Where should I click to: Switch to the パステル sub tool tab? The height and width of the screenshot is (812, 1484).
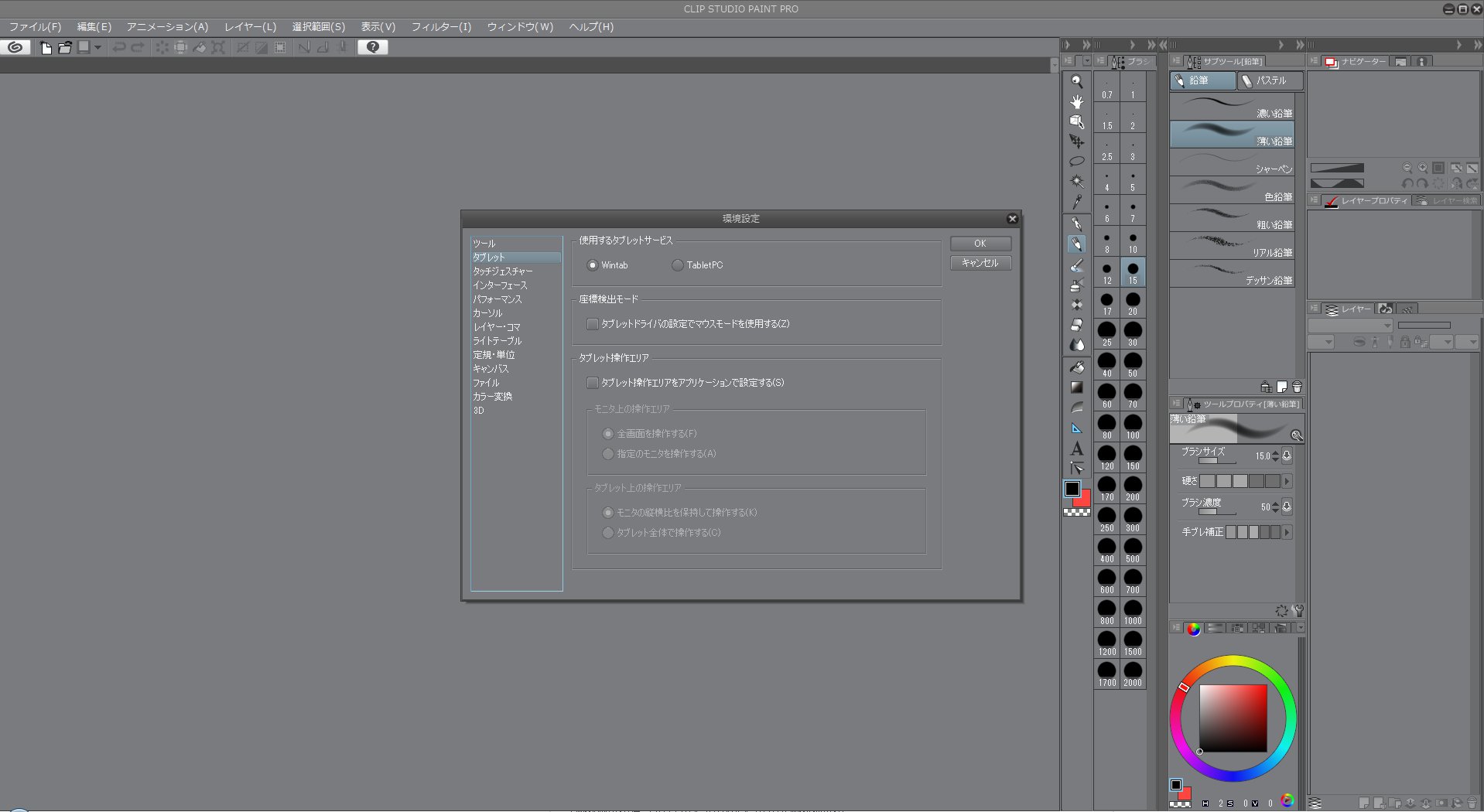click(1270, 80)
